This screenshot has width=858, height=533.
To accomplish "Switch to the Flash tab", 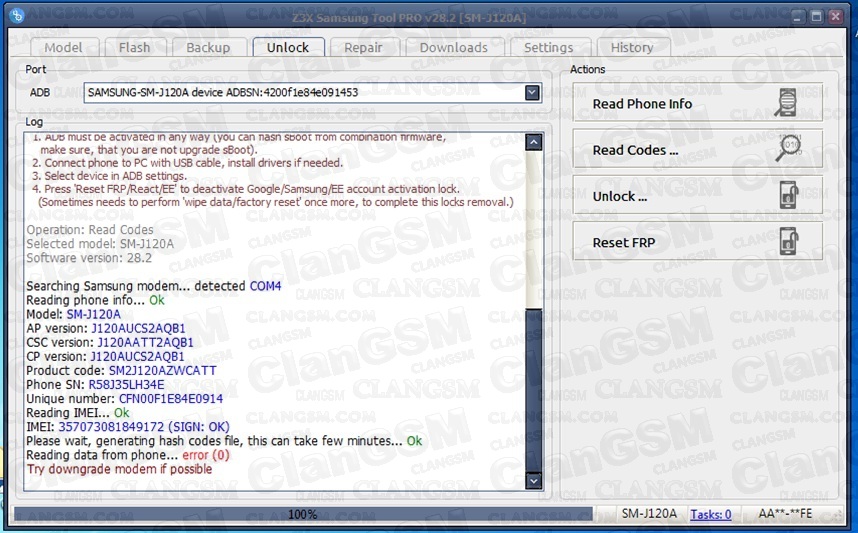I will (x=135, y=48).
